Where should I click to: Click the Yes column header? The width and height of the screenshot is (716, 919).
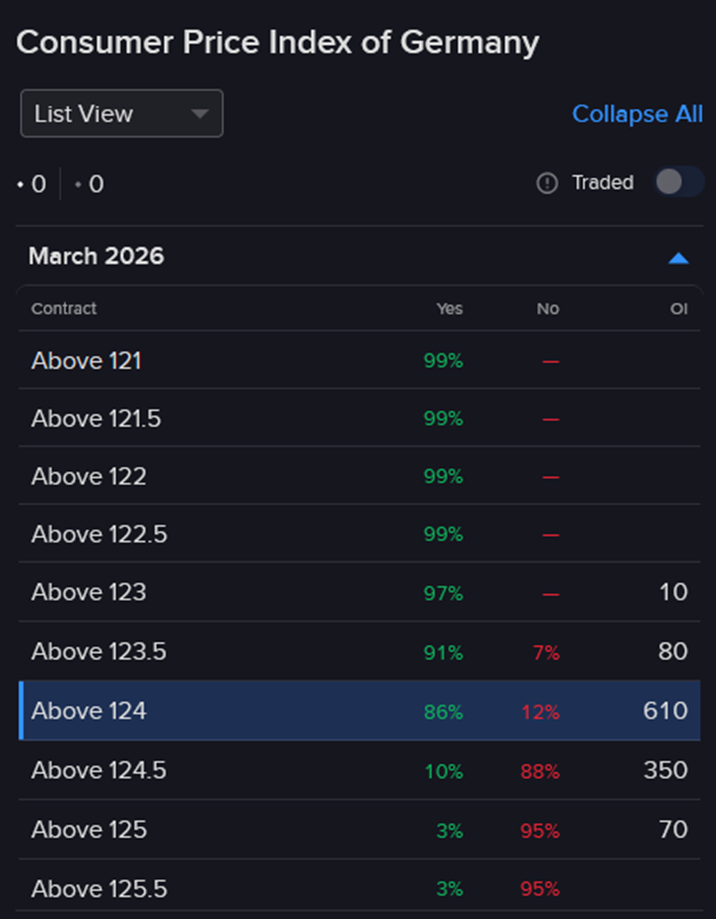click(x=449, y=309)
